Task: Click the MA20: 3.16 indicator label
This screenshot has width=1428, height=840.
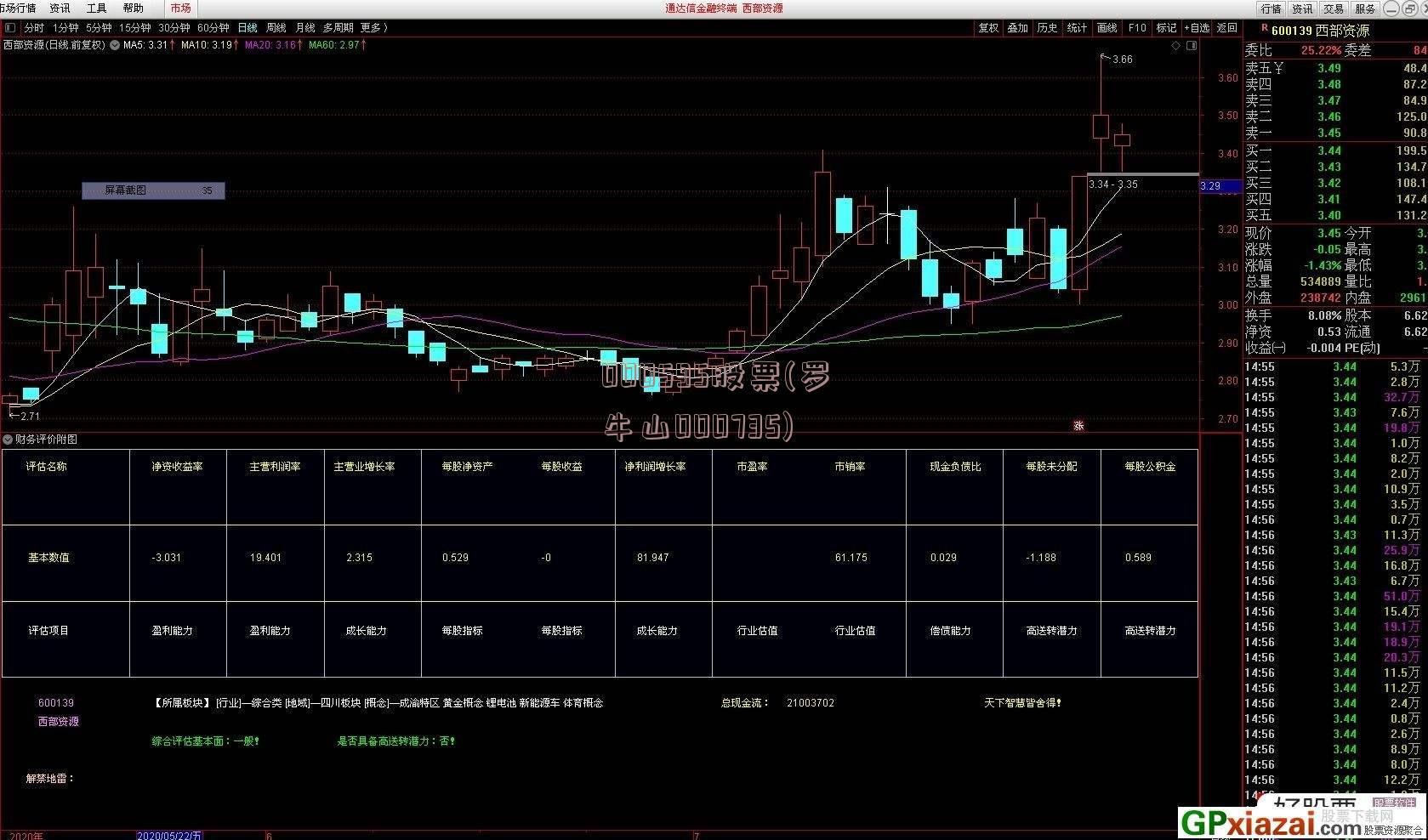Action: pos(273,45)
